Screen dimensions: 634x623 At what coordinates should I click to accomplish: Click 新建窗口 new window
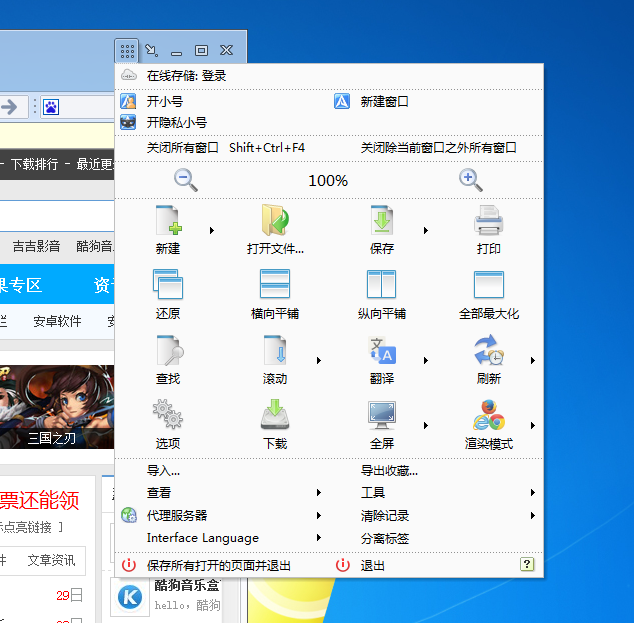coord(384,102)
